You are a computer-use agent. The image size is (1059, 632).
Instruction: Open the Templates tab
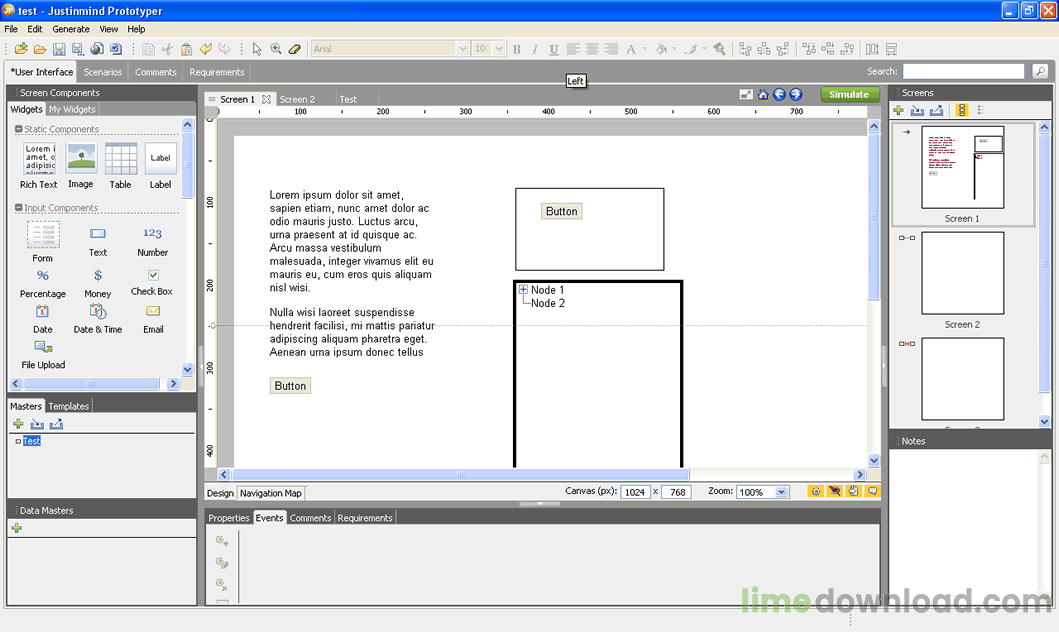68,406
